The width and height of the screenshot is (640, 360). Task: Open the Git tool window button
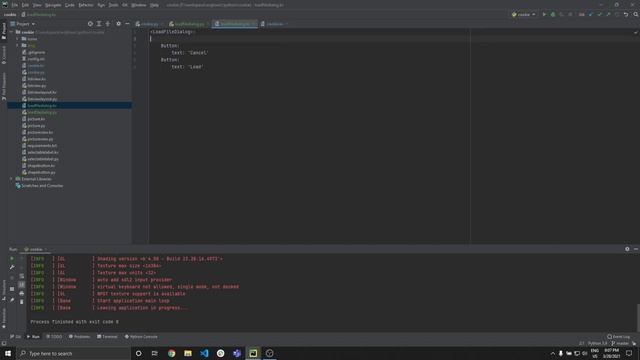pyautogui.click(x=16, y=337)
